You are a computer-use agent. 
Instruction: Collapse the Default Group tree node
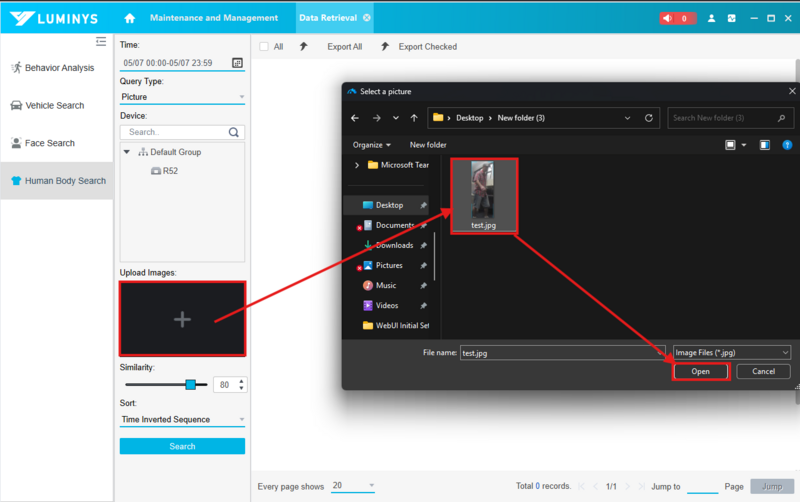click(127, 152)
